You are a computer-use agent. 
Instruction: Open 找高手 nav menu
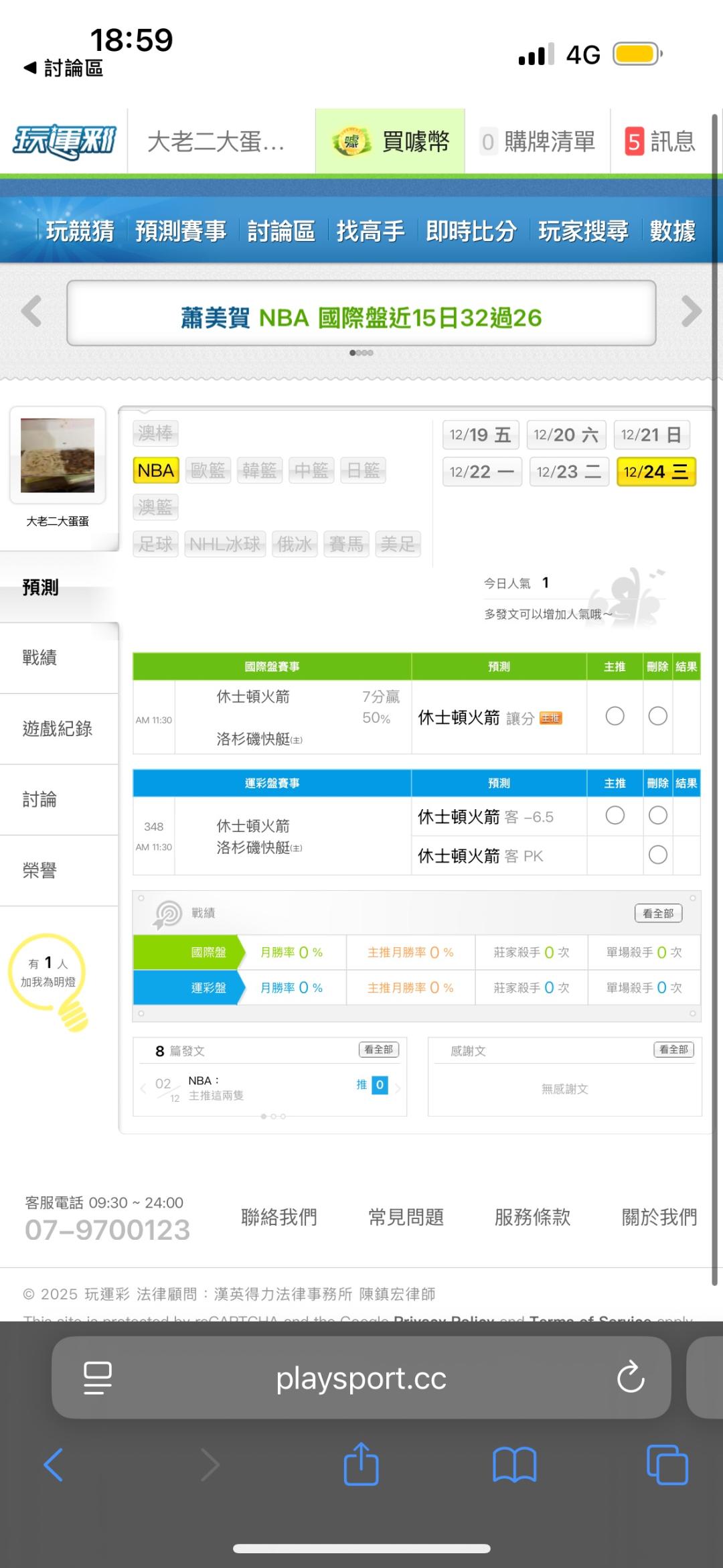(x=370, y=231)
